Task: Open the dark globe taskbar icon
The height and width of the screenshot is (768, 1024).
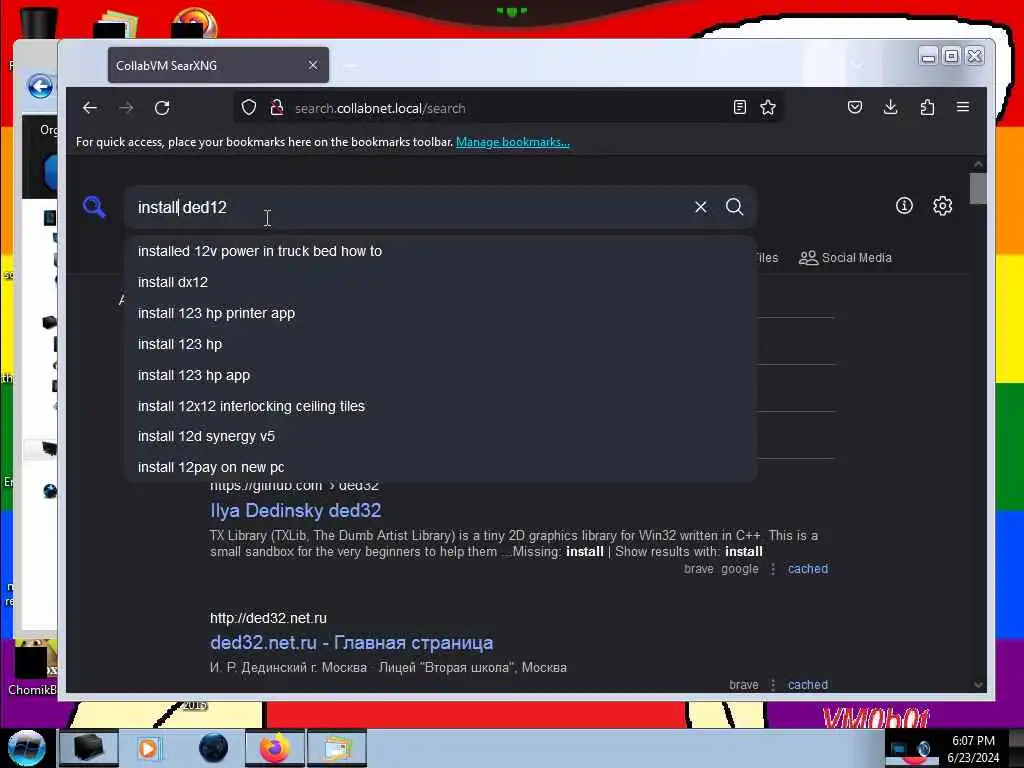Action: click(x=214, y=748)
